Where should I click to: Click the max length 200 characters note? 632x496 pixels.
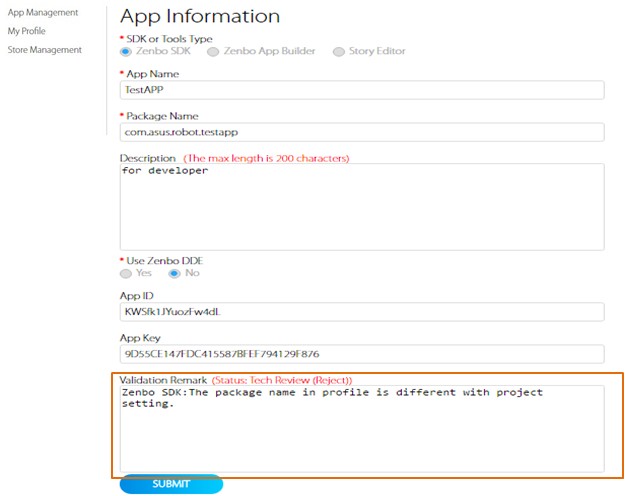pyautogui.click(x=266, y=158)
